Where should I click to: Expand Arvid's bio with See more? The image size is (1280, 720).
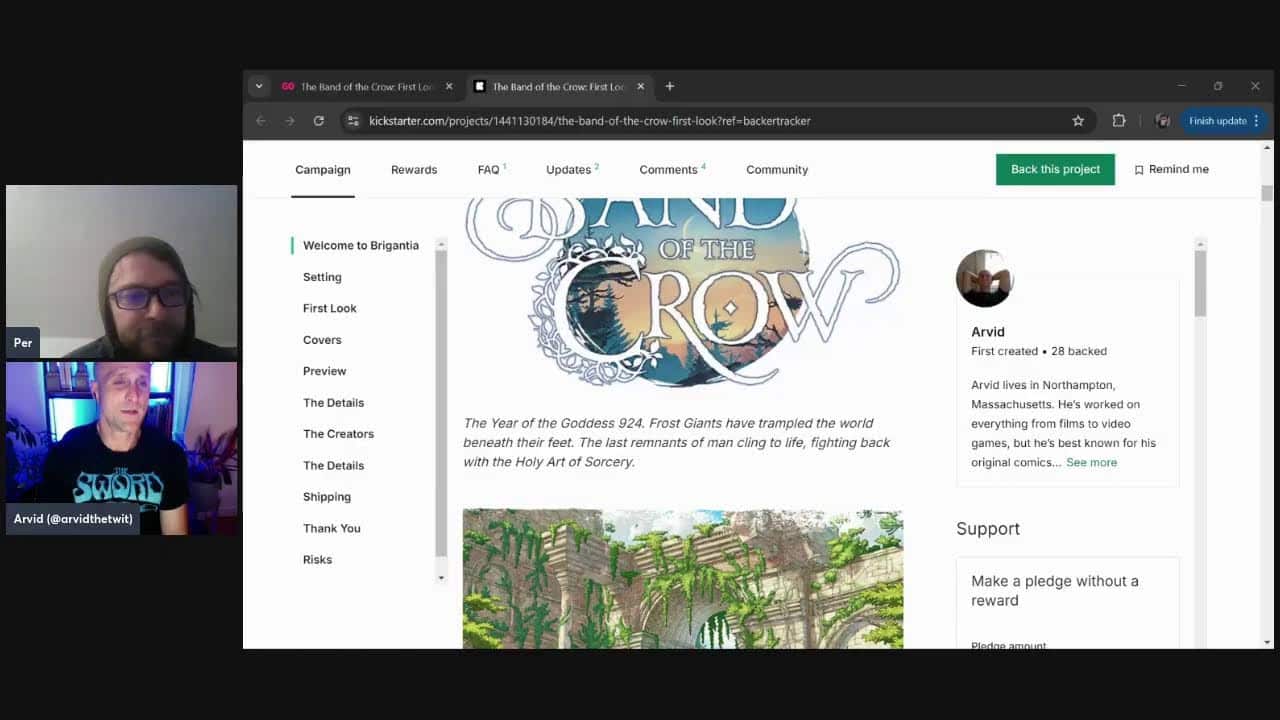click(x=1091, y=462)
